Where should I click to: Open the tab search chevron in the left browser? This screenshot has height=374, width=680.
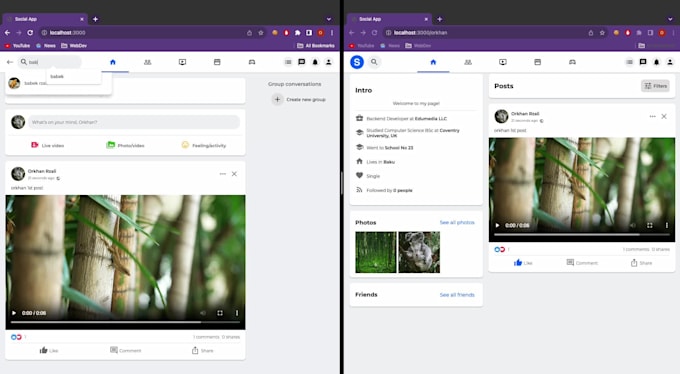[329, 19]
